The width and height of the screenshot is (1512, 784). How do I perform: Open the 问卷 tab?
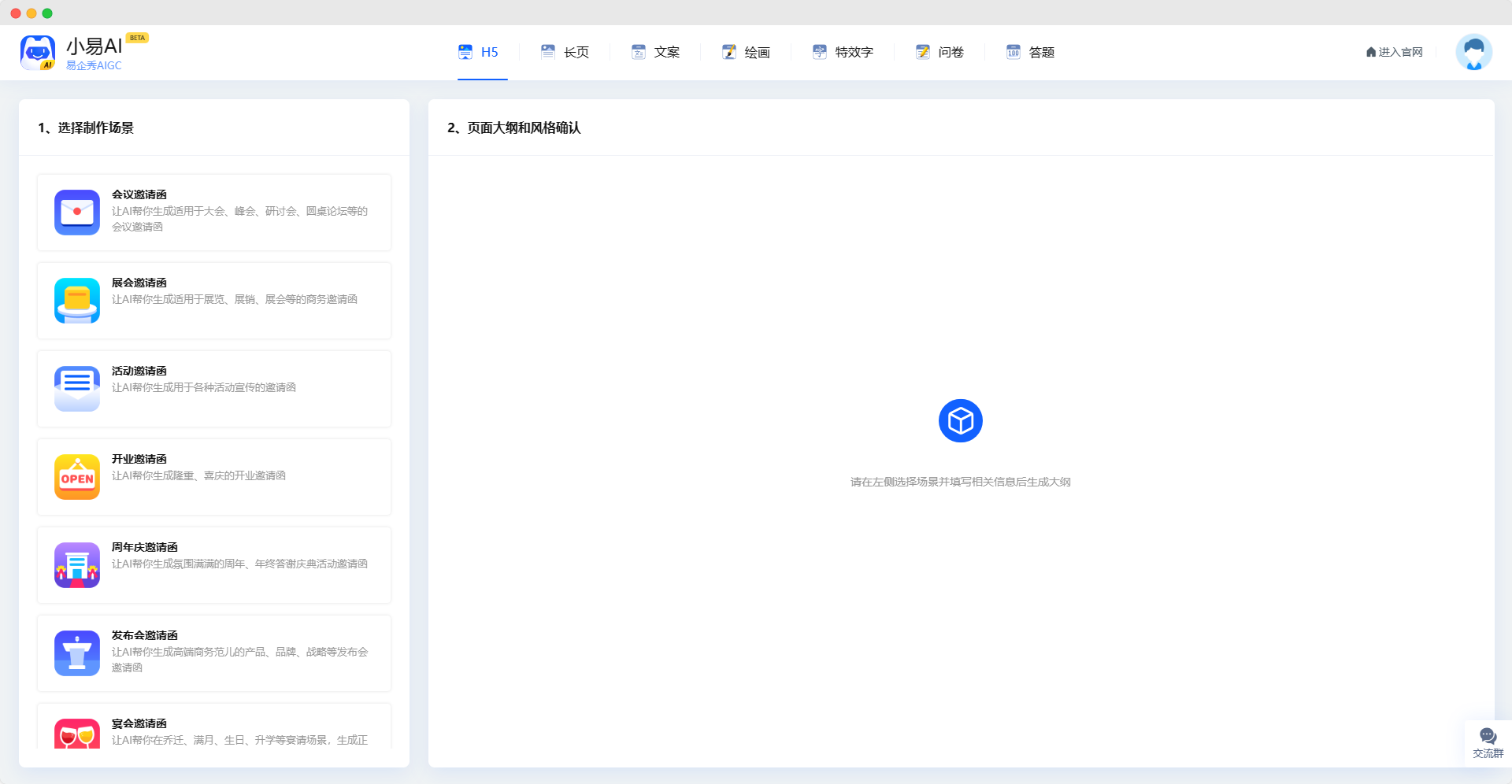pyautogui.click(x=940, y=52)
